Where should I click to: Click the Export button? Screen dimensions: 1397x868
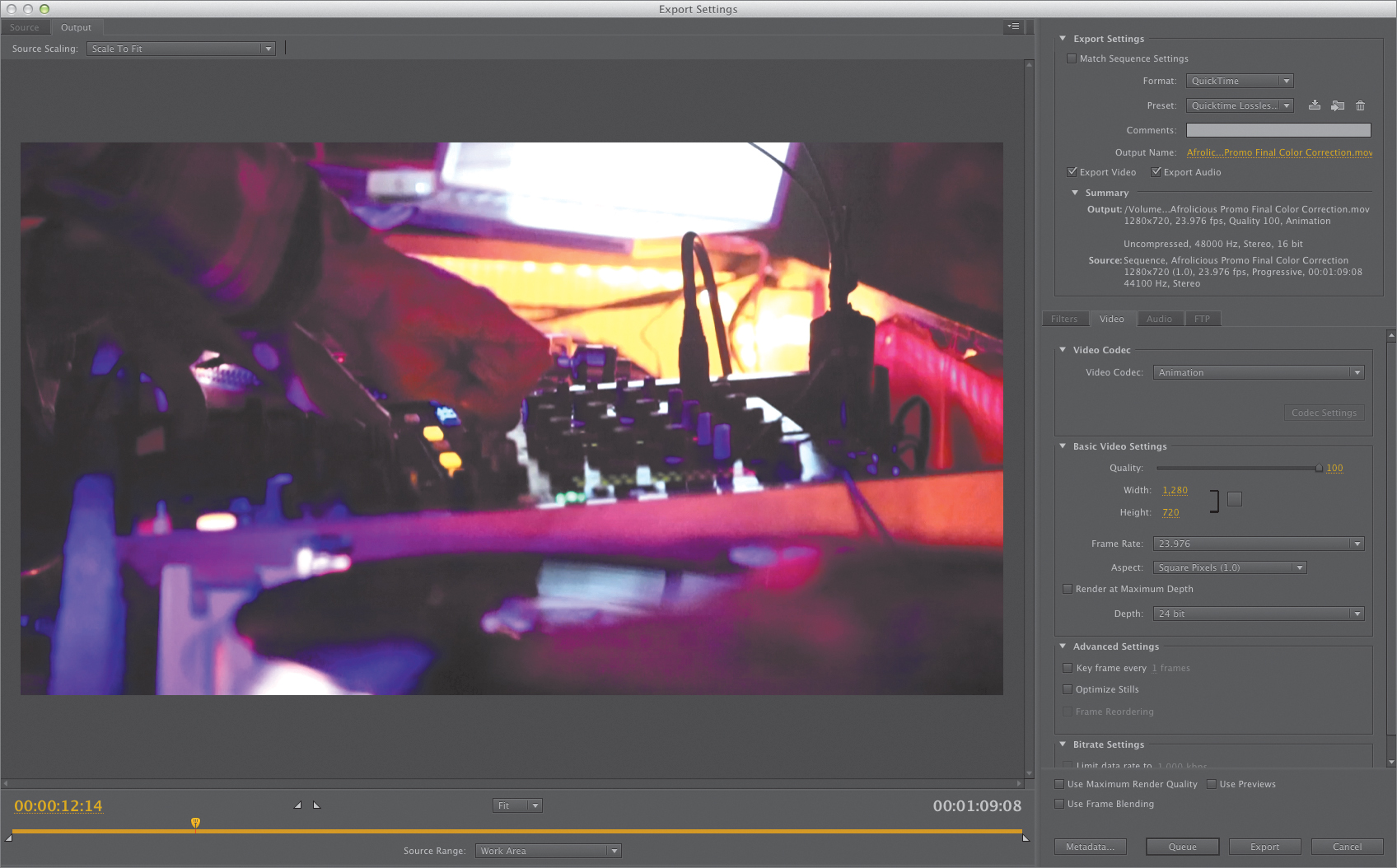pos(1265,847)
